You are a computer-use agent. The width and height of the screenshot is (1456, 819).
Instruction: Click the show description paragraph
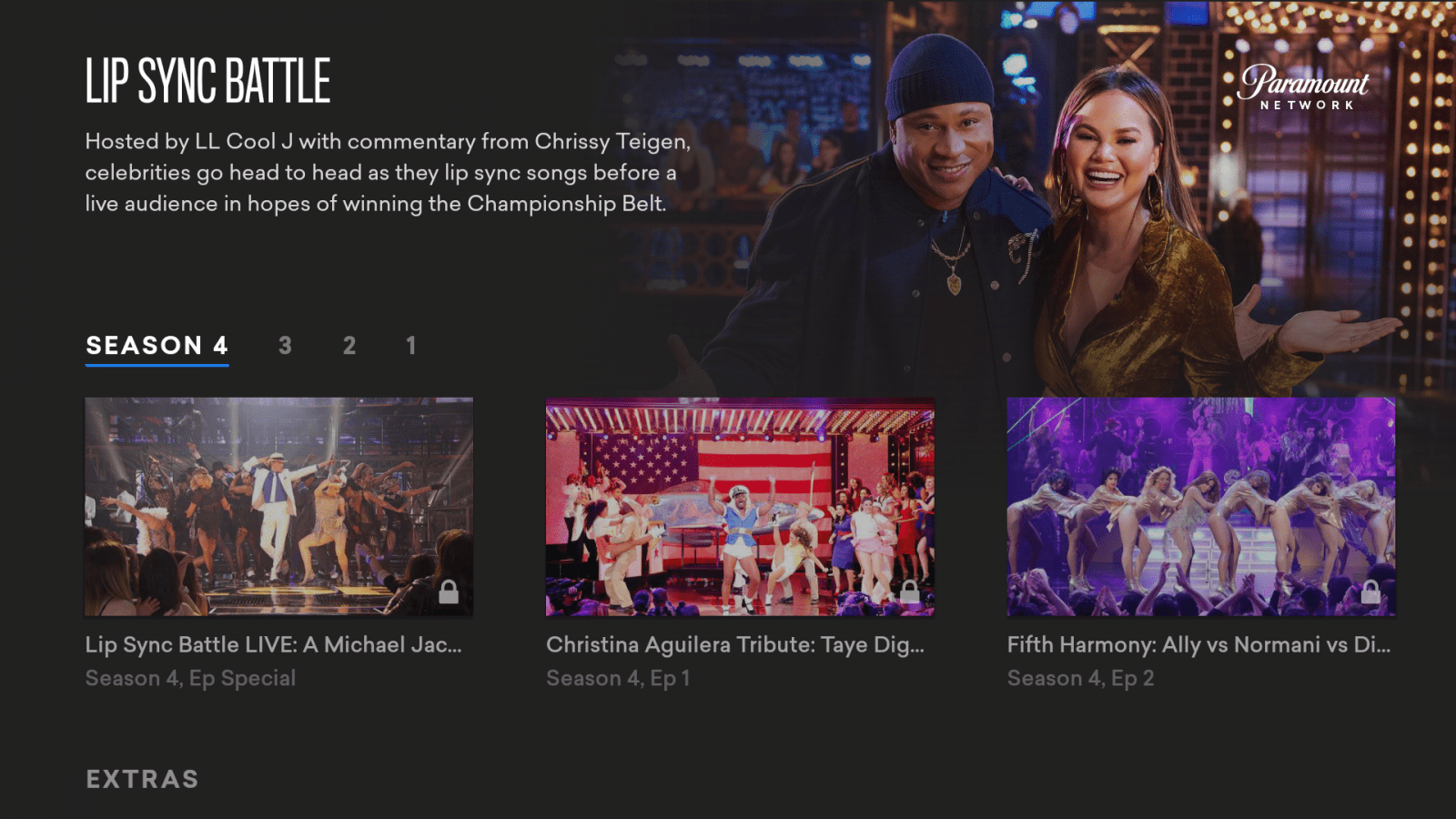[x=389, y=173]
